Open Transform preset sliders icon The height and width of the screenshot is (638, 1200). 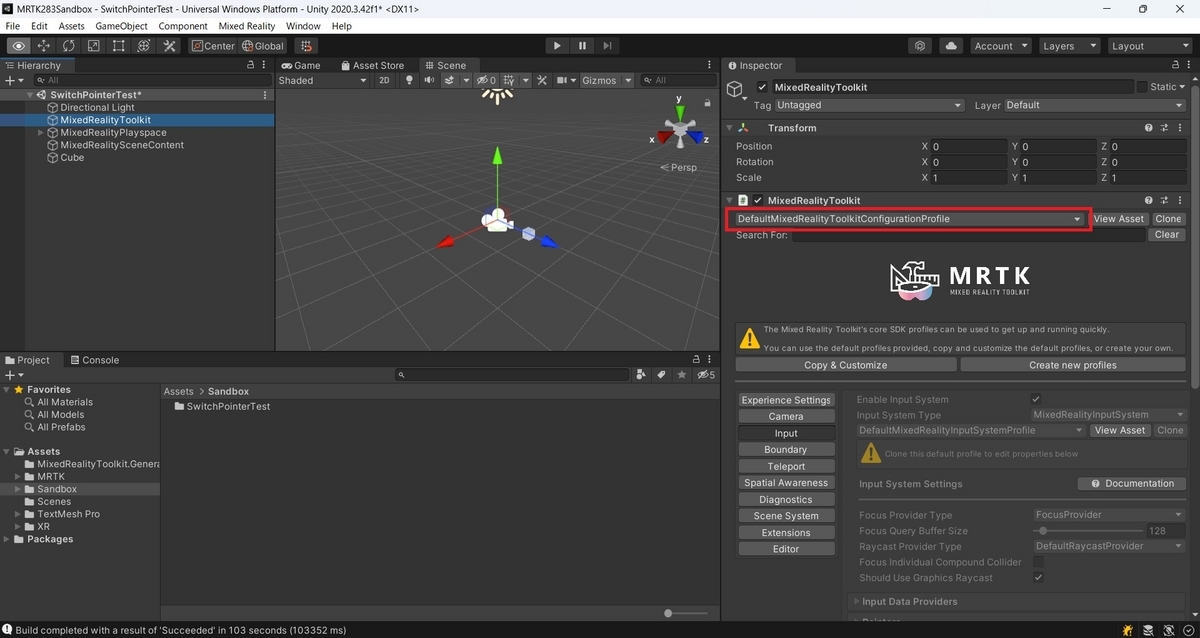(x=1166, y=128)
